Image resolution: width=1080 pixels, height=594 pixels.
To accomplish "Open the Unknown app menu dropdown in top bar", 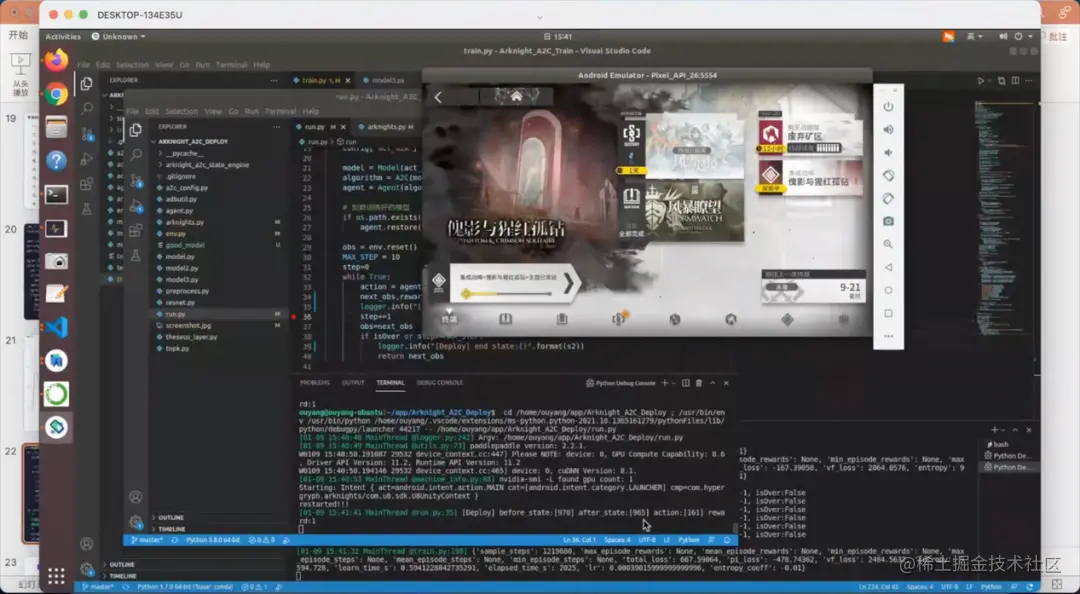I will pos(118,37).
